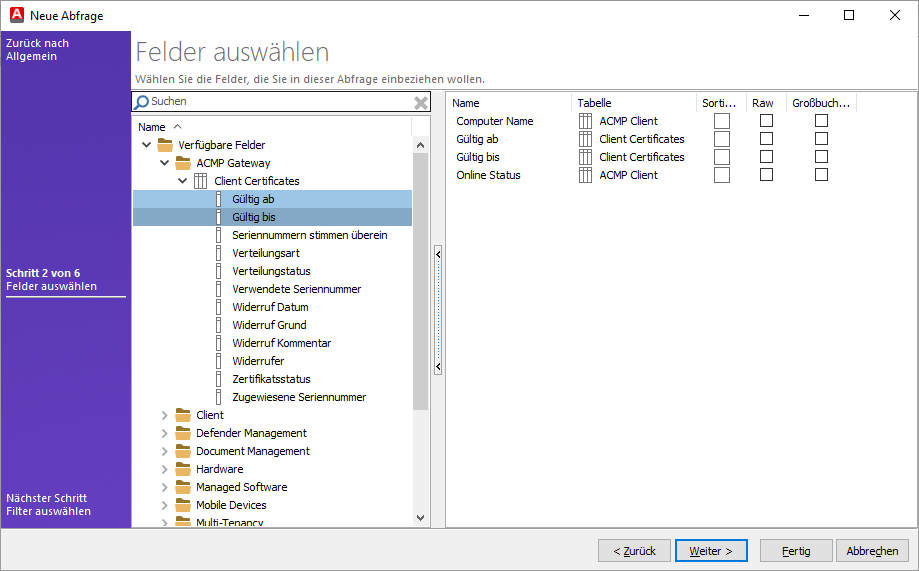Remove fields with lower splitter arrow
The width and height of the screenshot is (919, 571).
tap(438, 367)
